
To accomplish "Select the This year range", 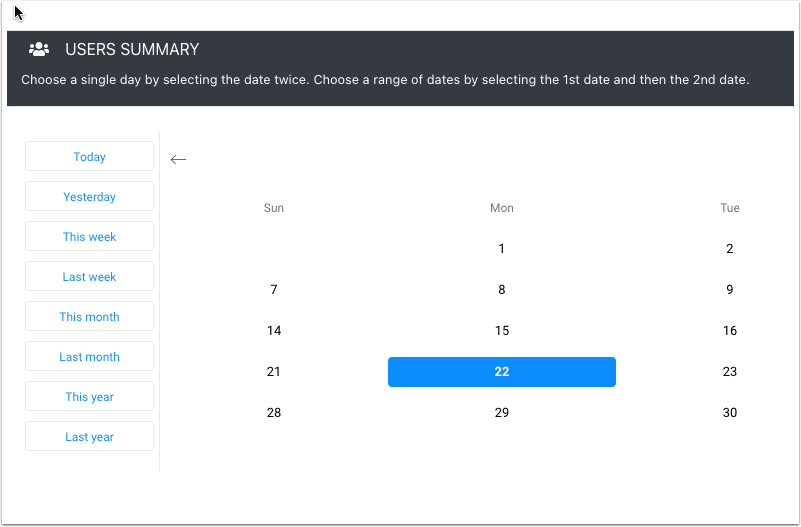I will (x=89, y=397).
